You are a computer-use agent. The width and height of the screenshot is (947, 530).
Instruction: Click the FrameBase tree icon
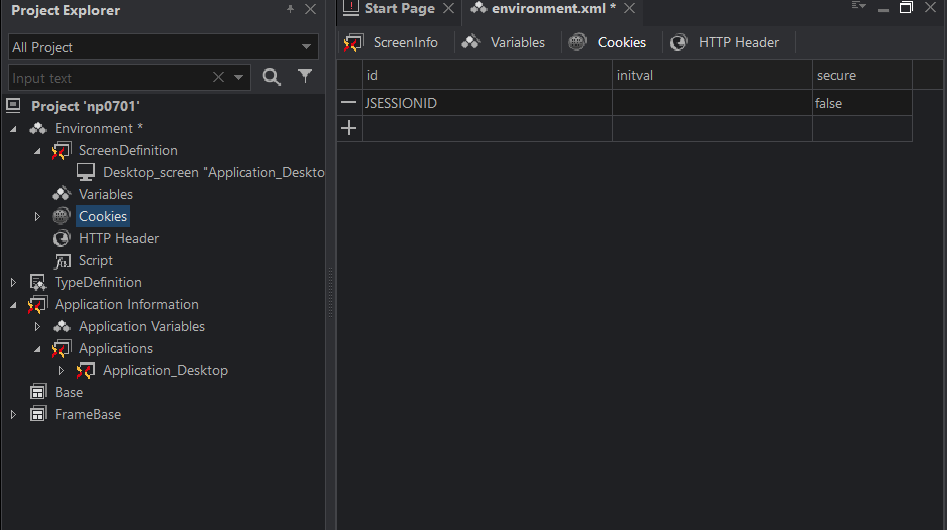(38, 414)
